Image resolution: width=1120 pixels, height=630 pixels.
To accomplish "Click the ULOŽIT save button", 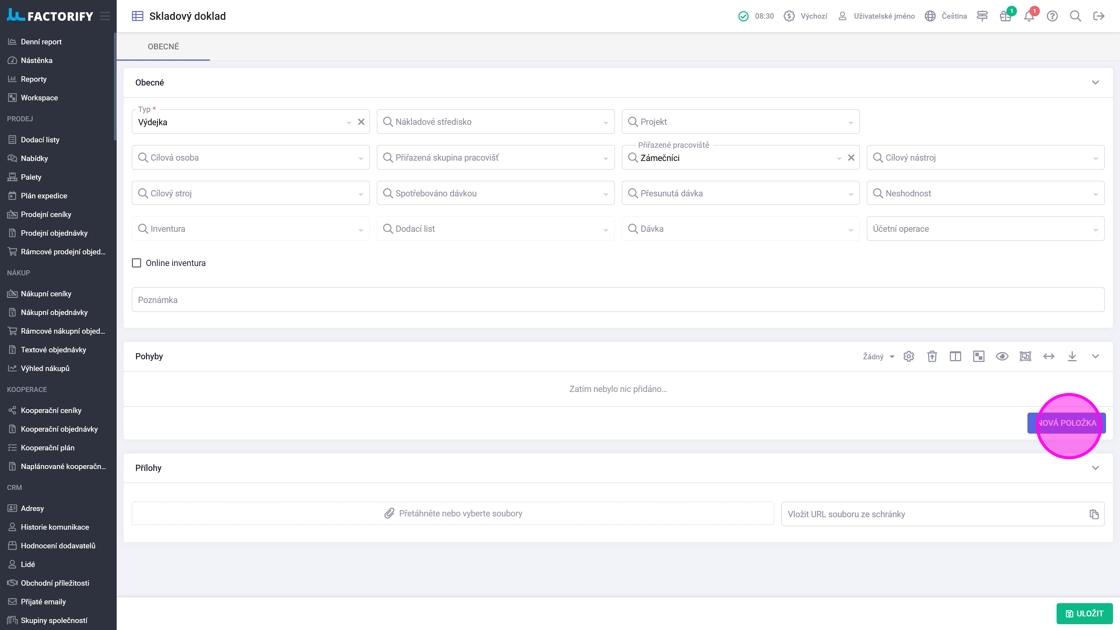I will pos(1084,613).
